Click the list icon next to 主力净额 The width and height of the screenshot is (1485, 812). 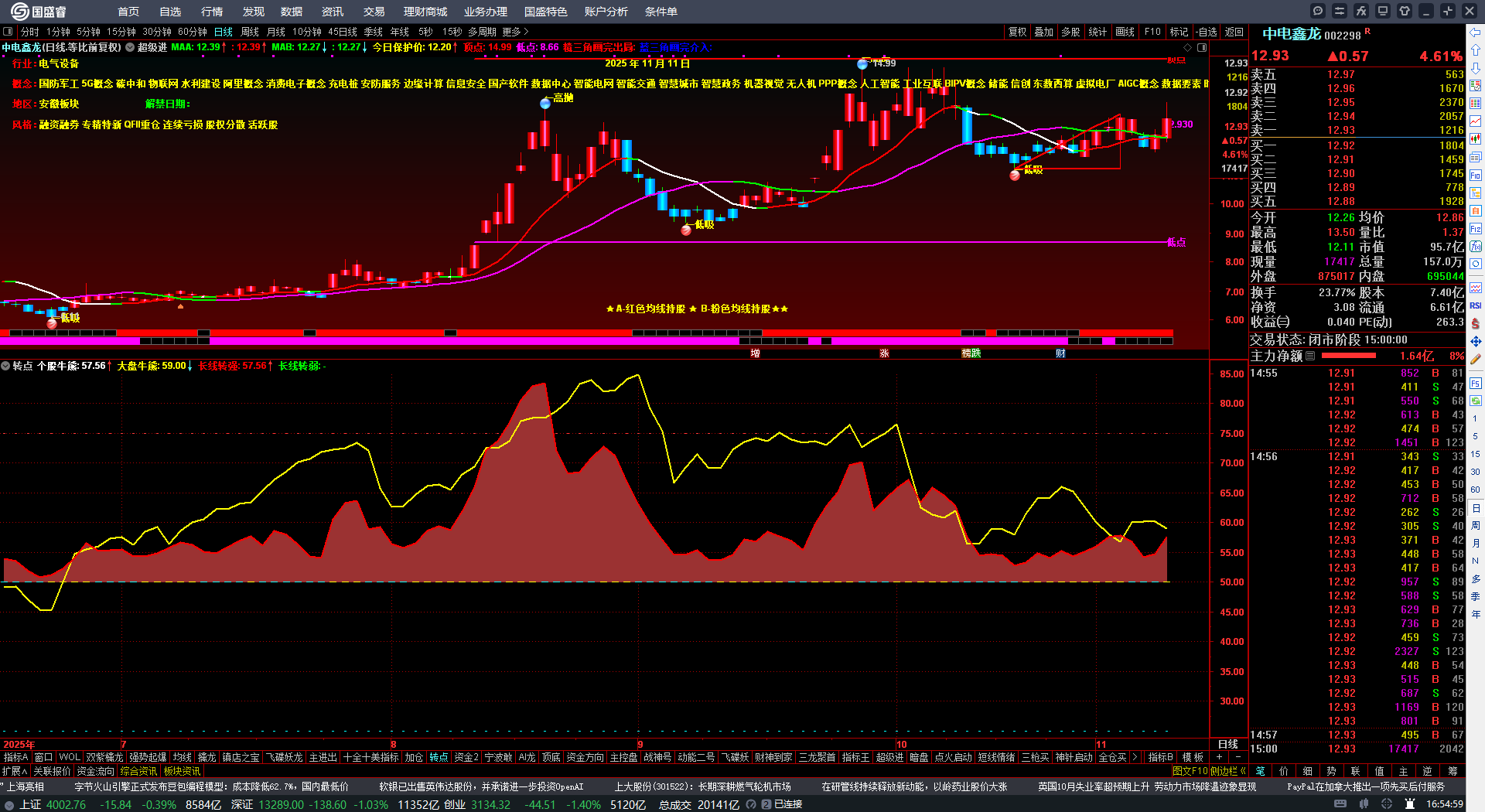click(x=1310, y=356)
